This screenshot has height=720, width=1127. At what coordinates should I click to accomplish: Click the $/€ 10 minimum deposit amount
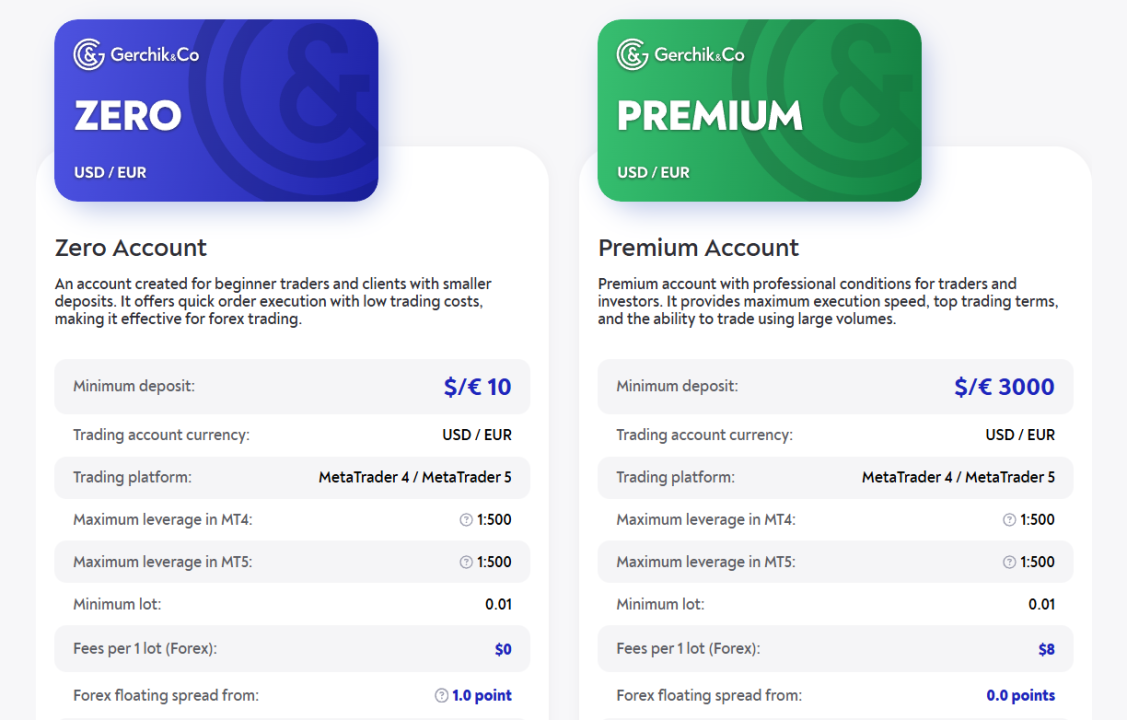pyautogui.click(x=477, y=387)
